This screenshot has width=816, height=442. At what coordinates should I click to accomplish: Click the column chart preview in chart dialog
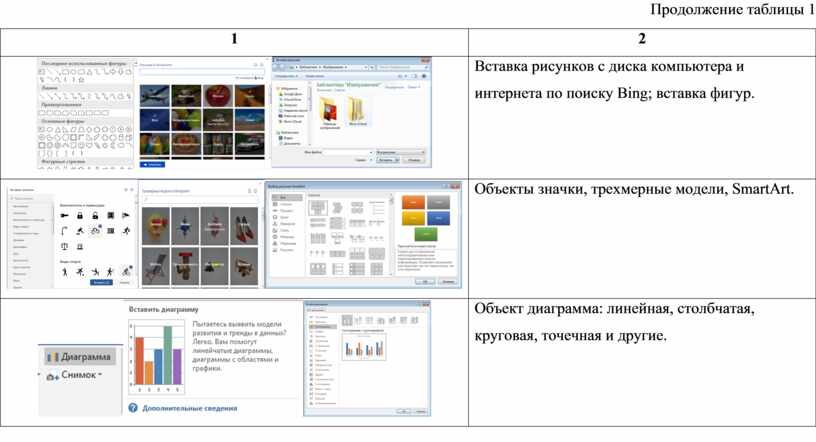(364, 346)
